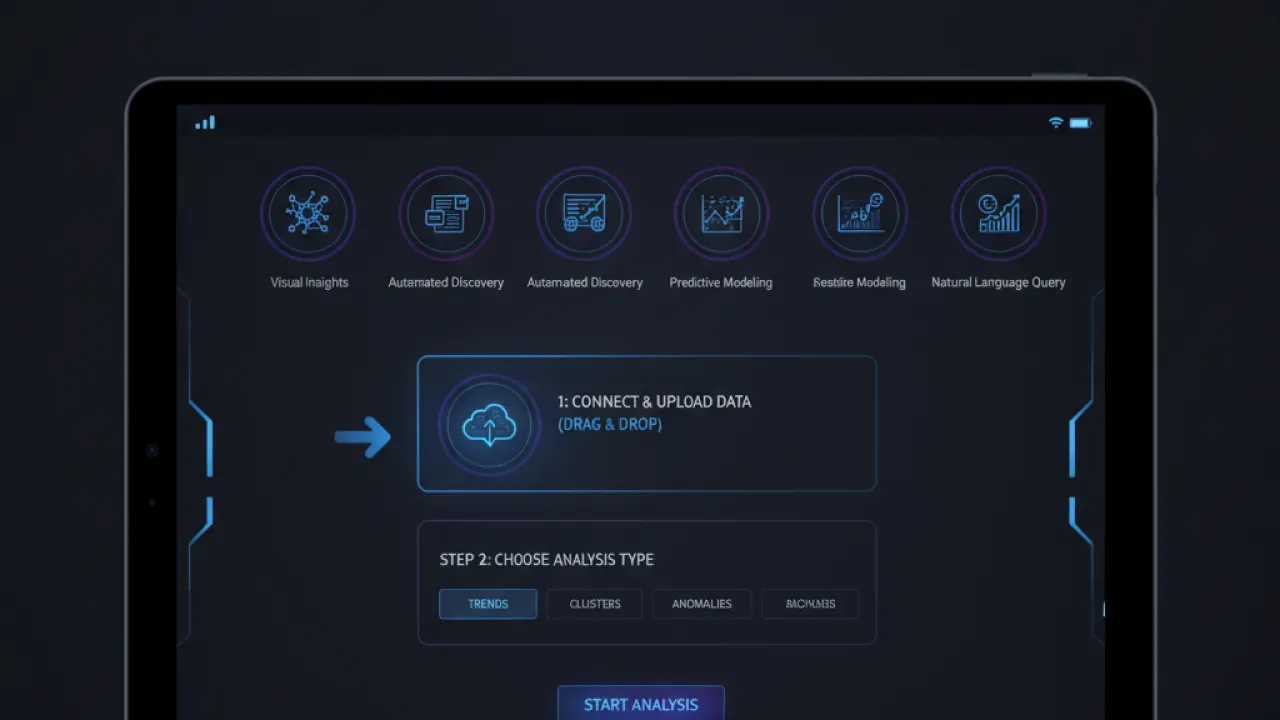
Task: Click the Connect & Upload Data drop zone
Action: [647, 424]
